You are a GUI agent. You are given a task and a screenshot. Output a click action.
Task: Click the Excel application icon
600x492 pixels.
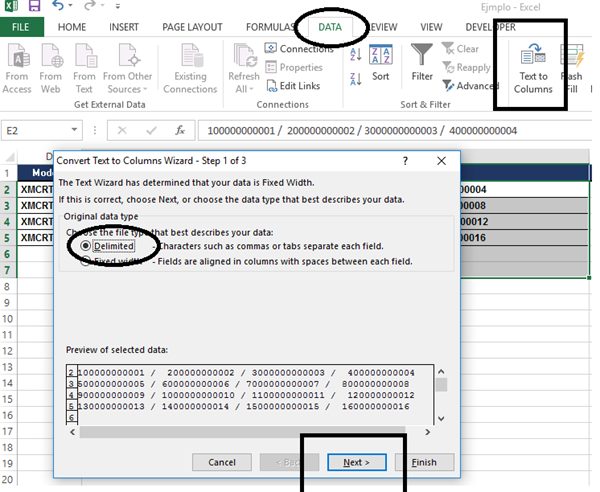(11, 5)
